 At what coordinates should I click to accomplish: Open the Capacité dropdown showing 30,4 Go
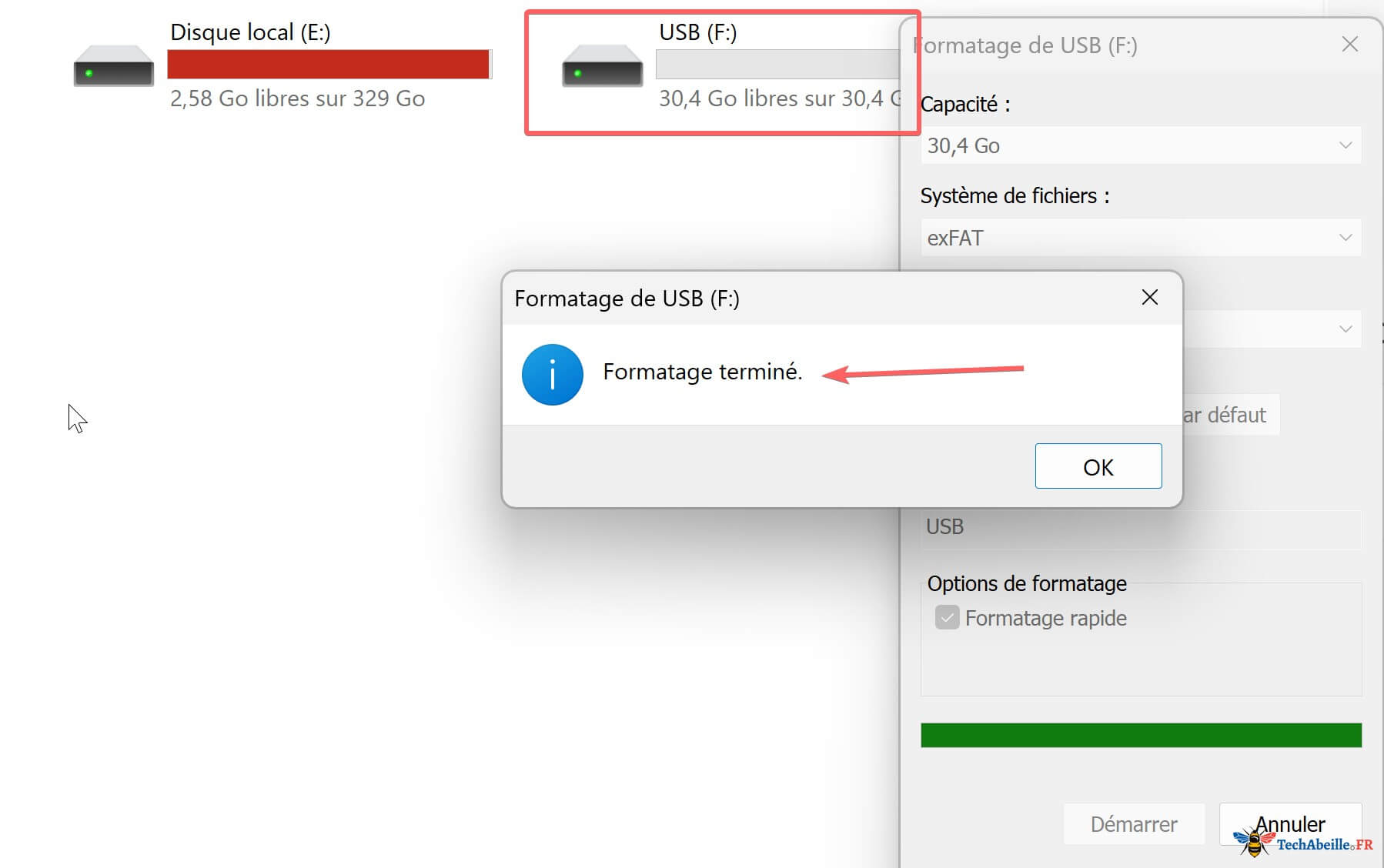(x=1140, y=145)
